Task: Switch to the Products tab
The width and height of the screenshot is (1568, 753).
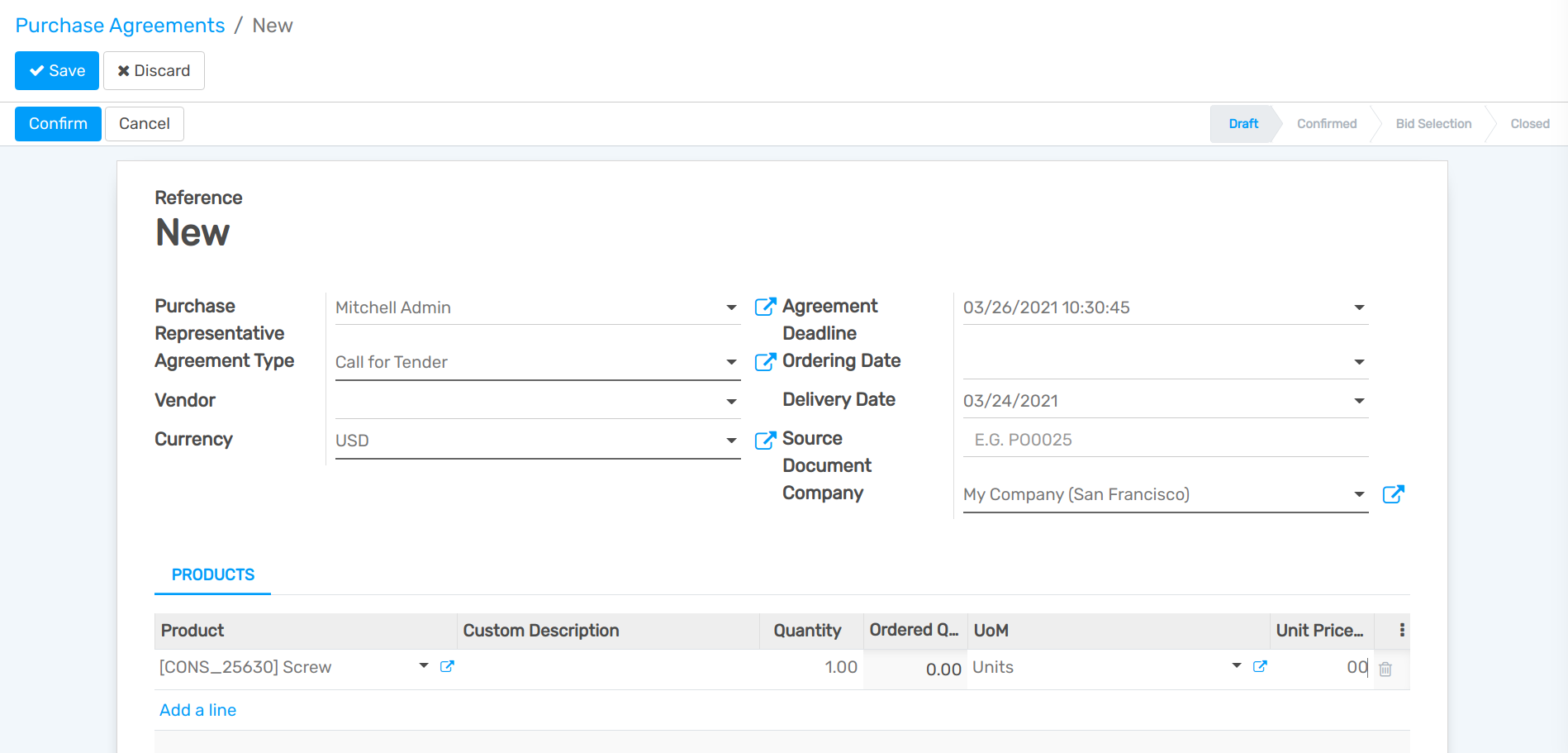Action: (x=212, y=574)
